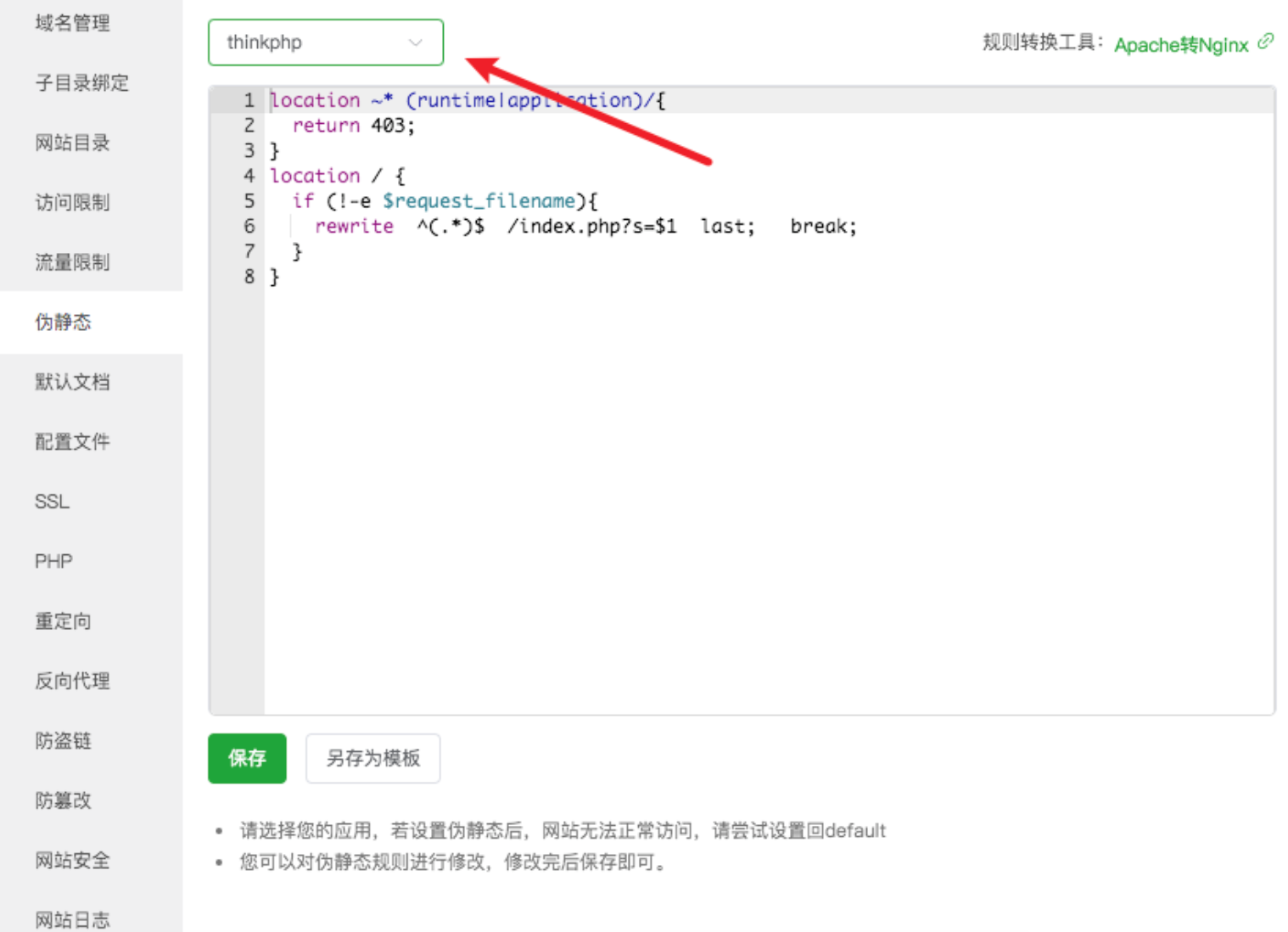1288x932 pixels.
Task: Click the green 保存 button
Action: pyautogui.click(x=247, y=758)
